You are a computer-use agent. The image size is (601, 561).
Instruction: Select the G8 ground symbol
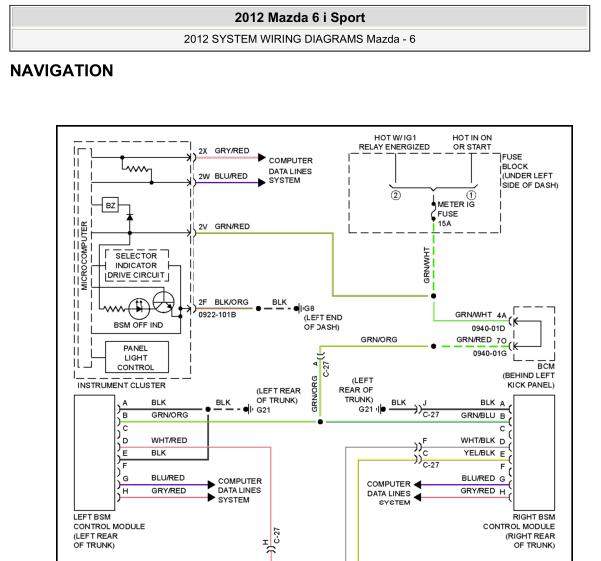(x=300, y=308)
